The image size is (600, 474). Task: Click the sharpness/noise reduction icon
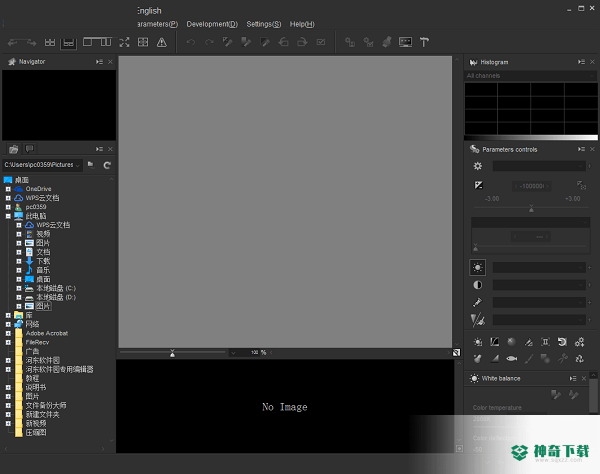(x=478, y=320)
